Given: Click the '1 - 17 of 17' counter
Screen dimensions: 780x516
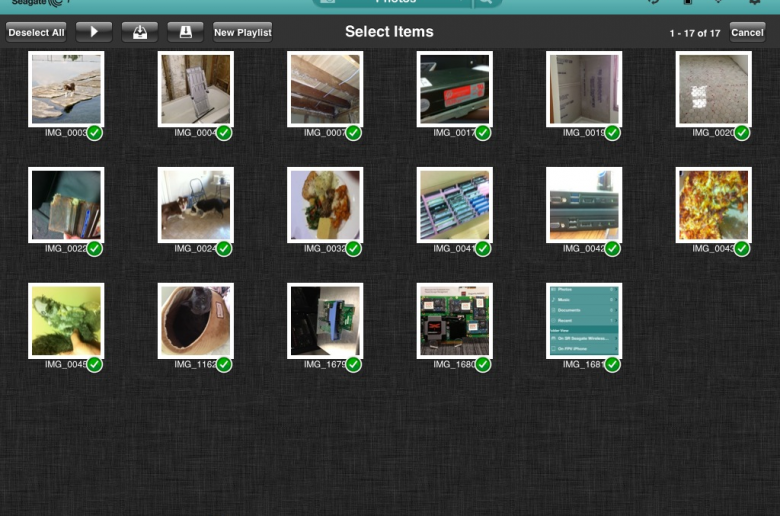Looking at the screenshot, I should point(694,33).
